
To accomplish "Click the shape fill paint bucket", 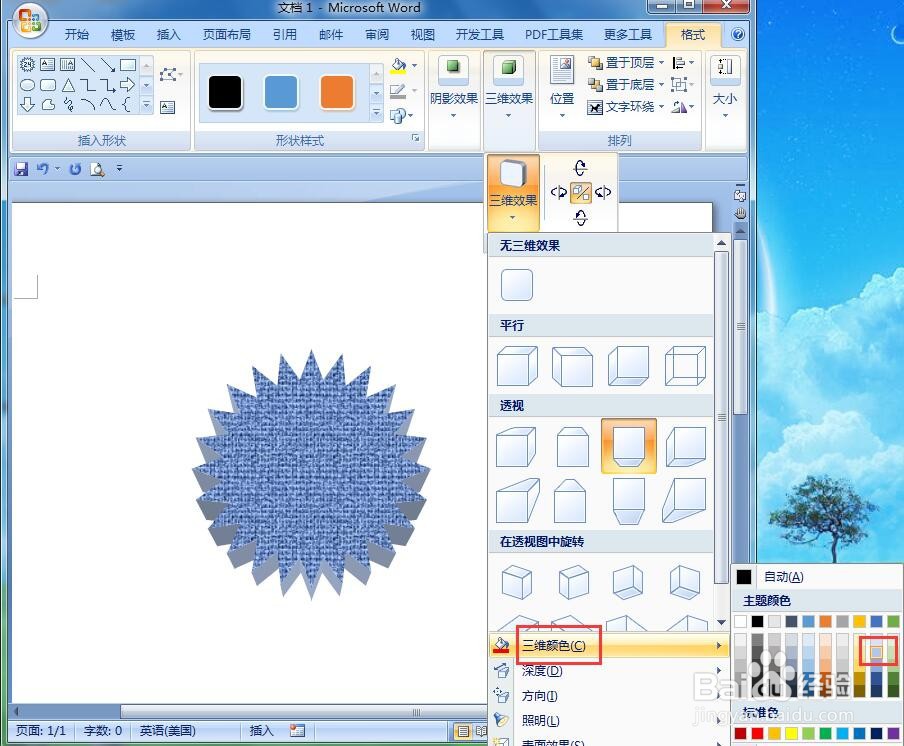I will coord(398,65).
